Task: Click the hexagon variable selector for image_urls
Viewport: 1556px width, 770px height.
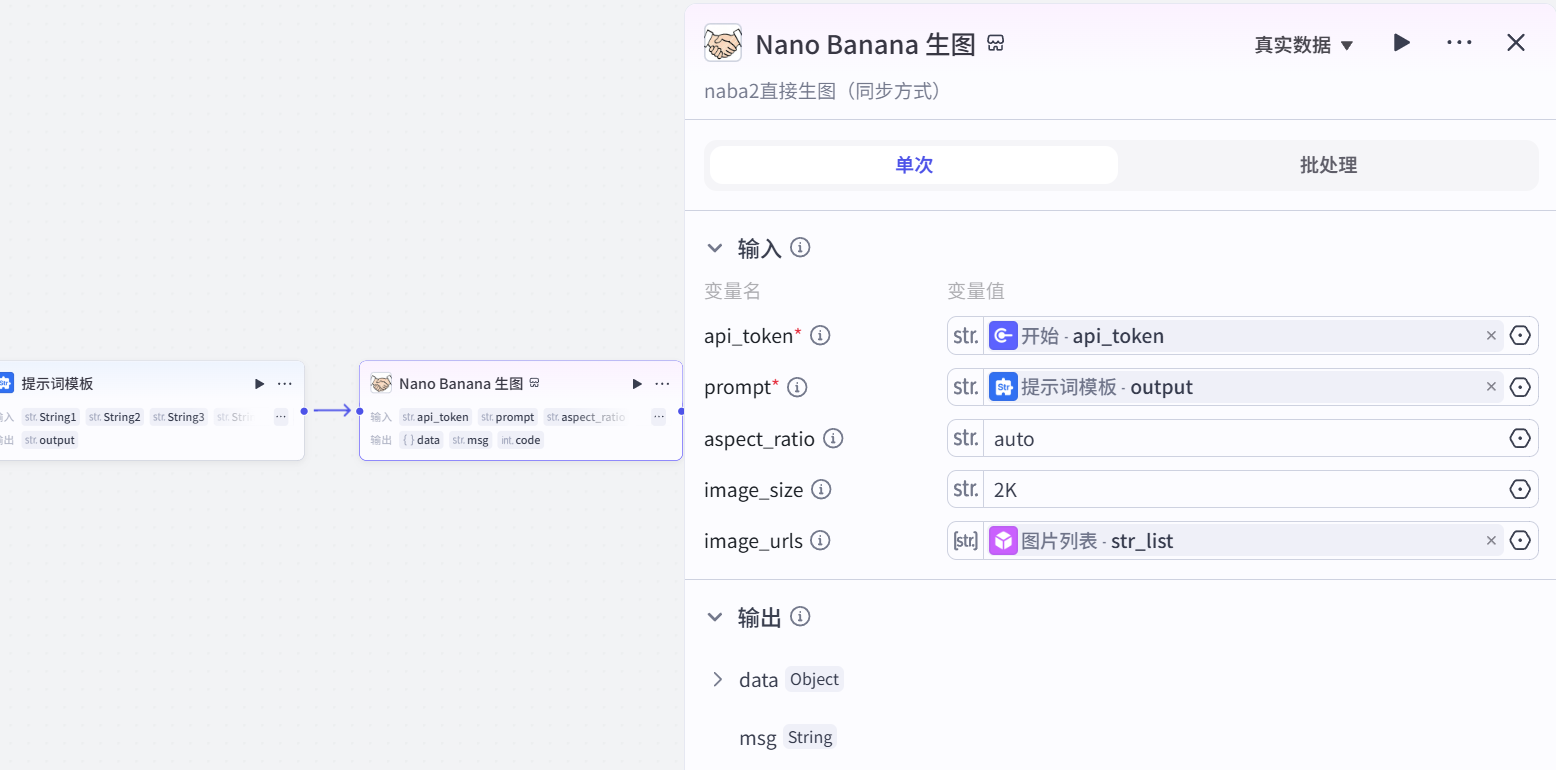Action: [x=1520, y=541]
